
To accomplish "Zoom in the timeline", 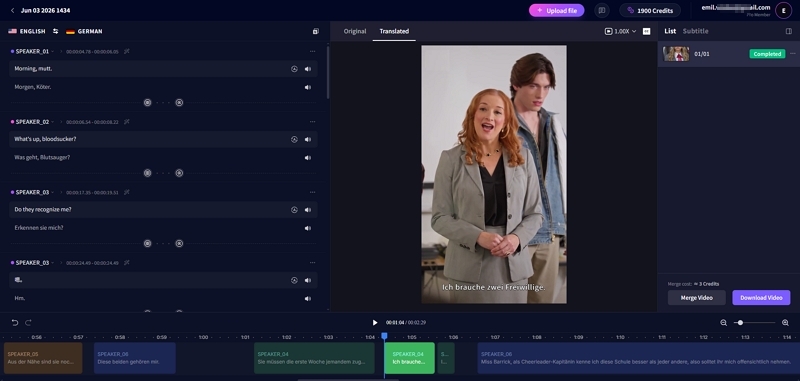I will click(785, 322).
